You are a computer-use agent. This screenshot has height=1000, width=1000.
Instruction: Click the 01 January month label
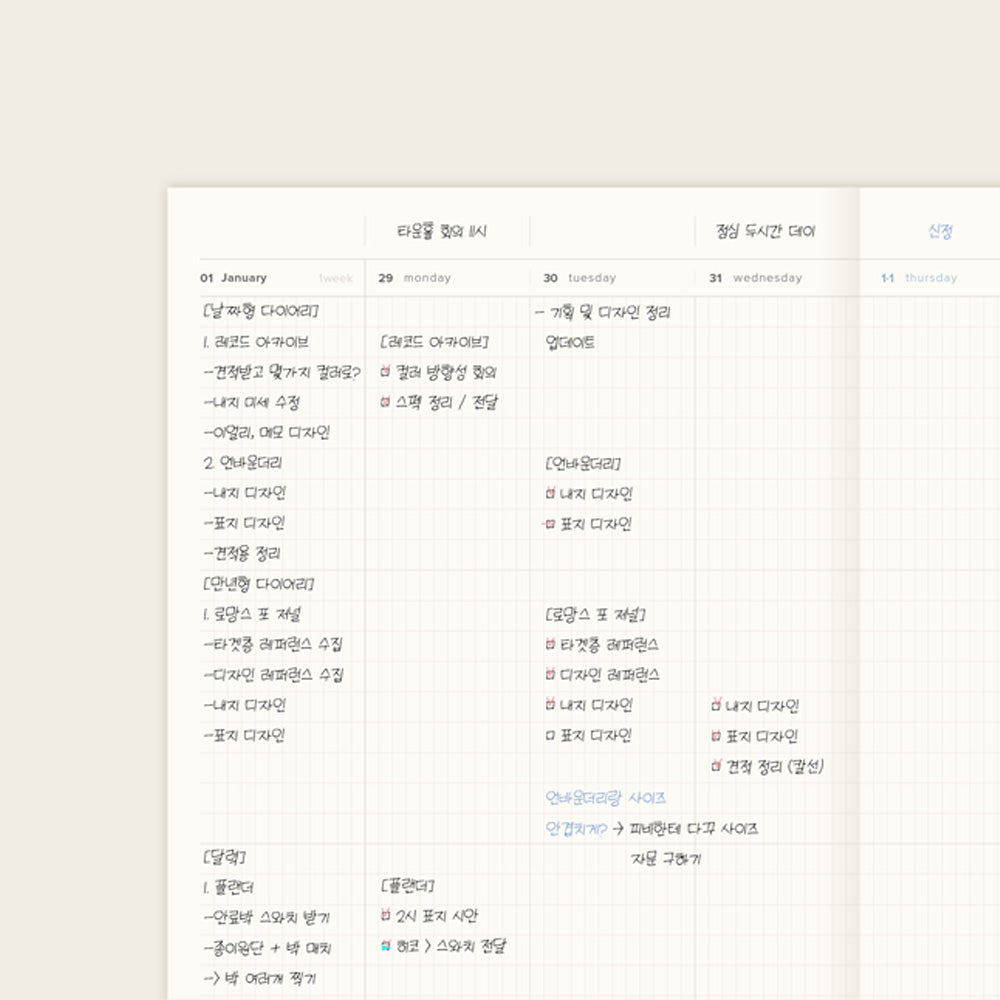[x=233, y=278]
